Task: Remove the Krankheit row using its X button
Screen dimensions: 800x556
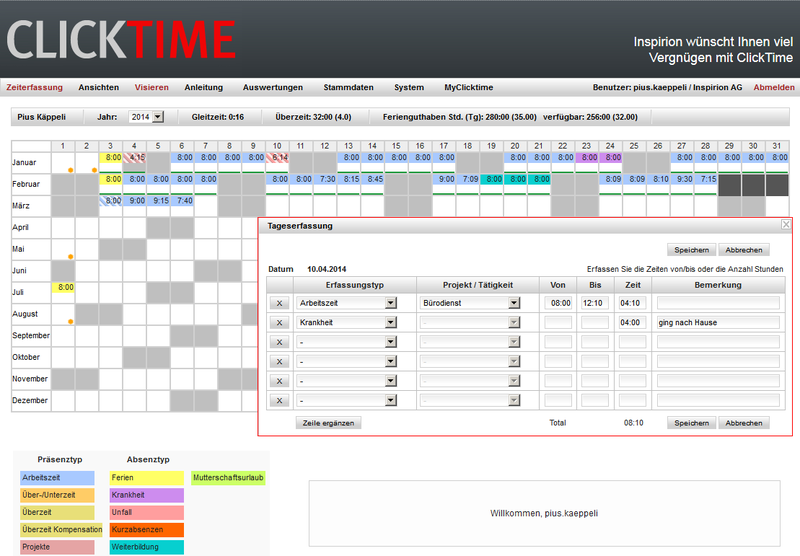Action: coord(279,323)
